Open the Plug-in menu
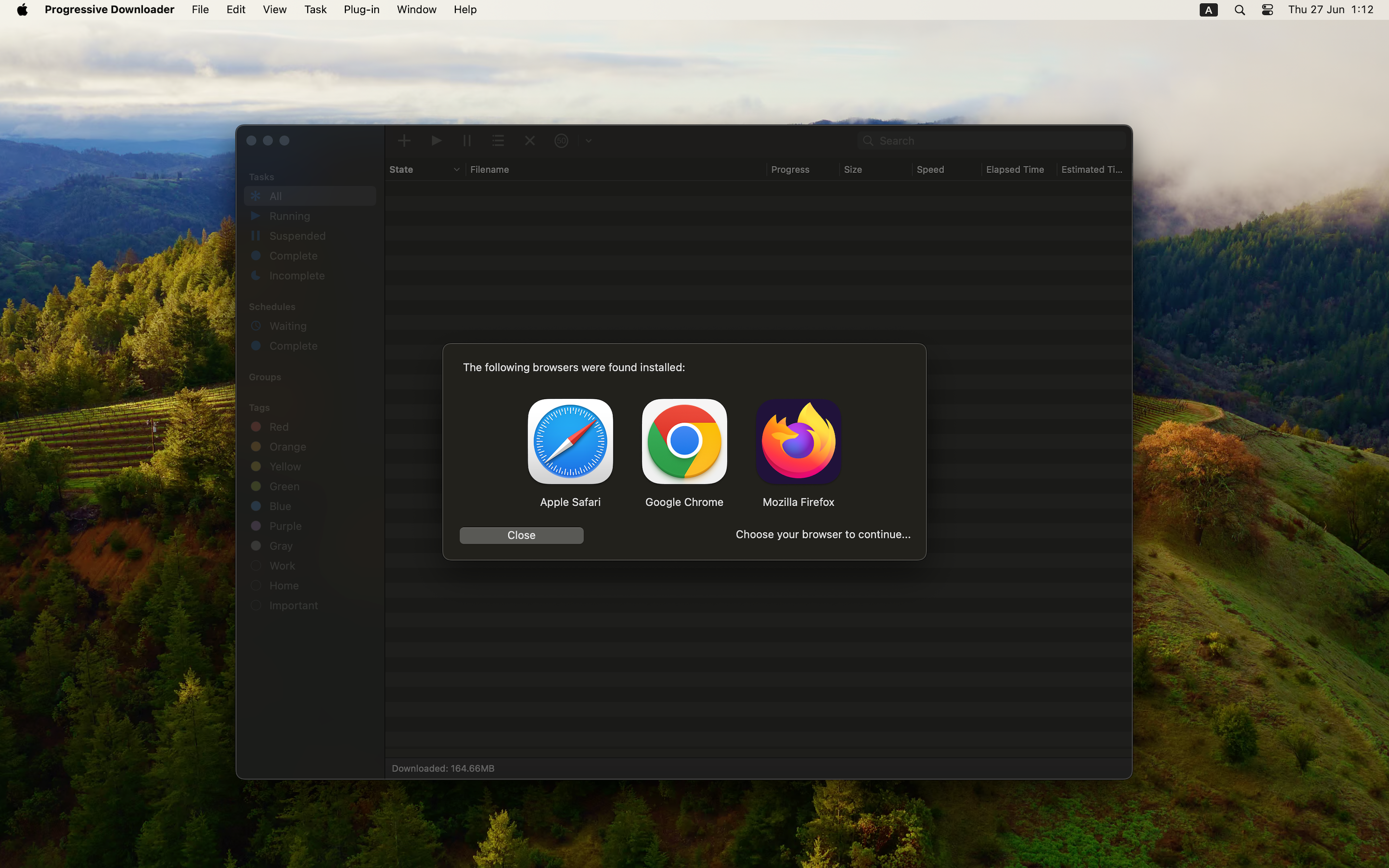 coord(361,10)
